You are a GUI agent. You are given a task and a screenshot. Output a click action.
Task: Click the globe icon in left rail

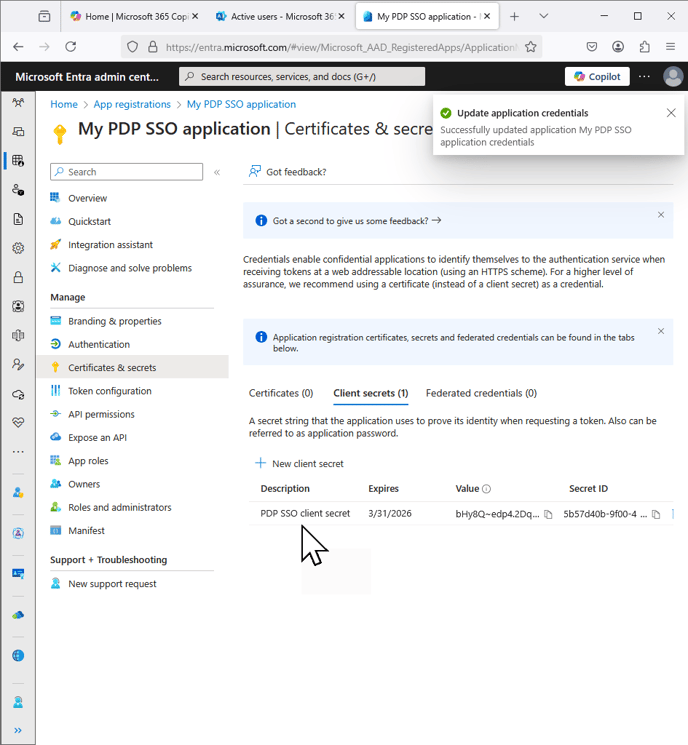tap(18, 656)
